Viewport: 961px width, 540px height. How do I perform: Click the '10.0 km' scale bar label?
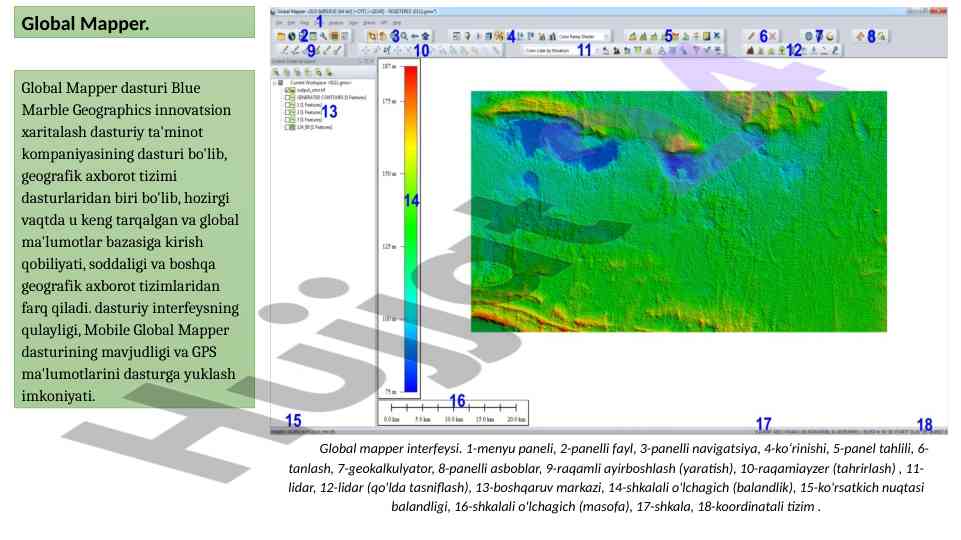454,419
